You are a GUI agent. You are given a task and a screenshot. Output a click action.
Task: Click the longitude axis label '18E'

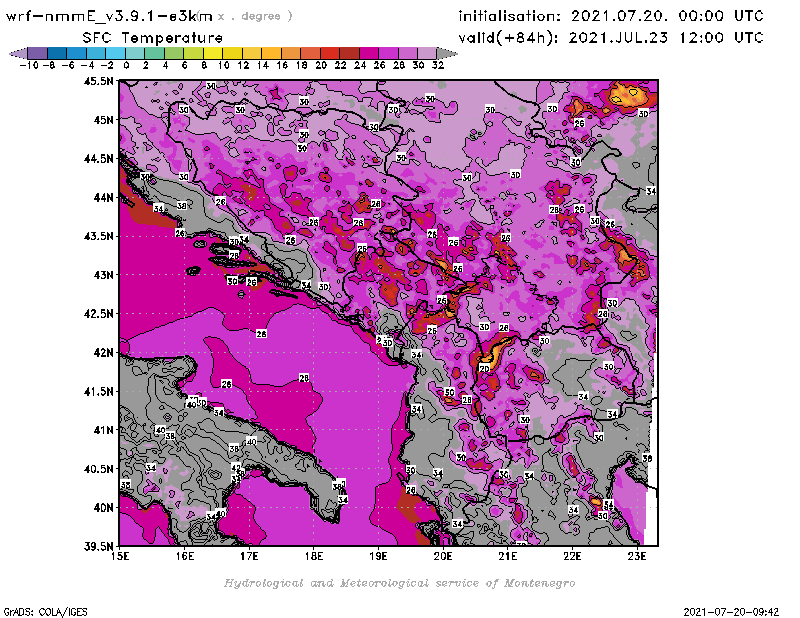coord(314,556)
